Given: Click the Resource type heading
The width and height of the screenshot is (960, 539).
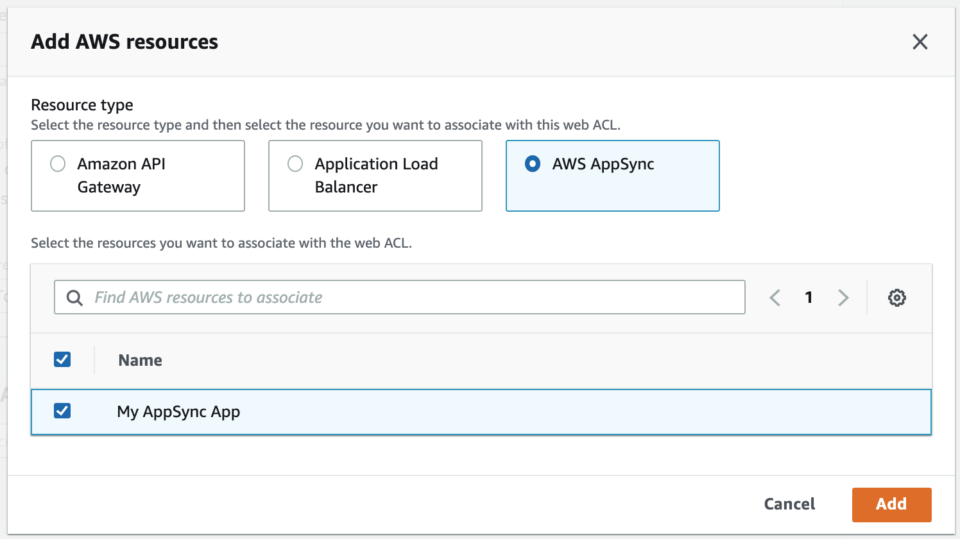Looking at the screenshot, I should click(x=82, y=105).
